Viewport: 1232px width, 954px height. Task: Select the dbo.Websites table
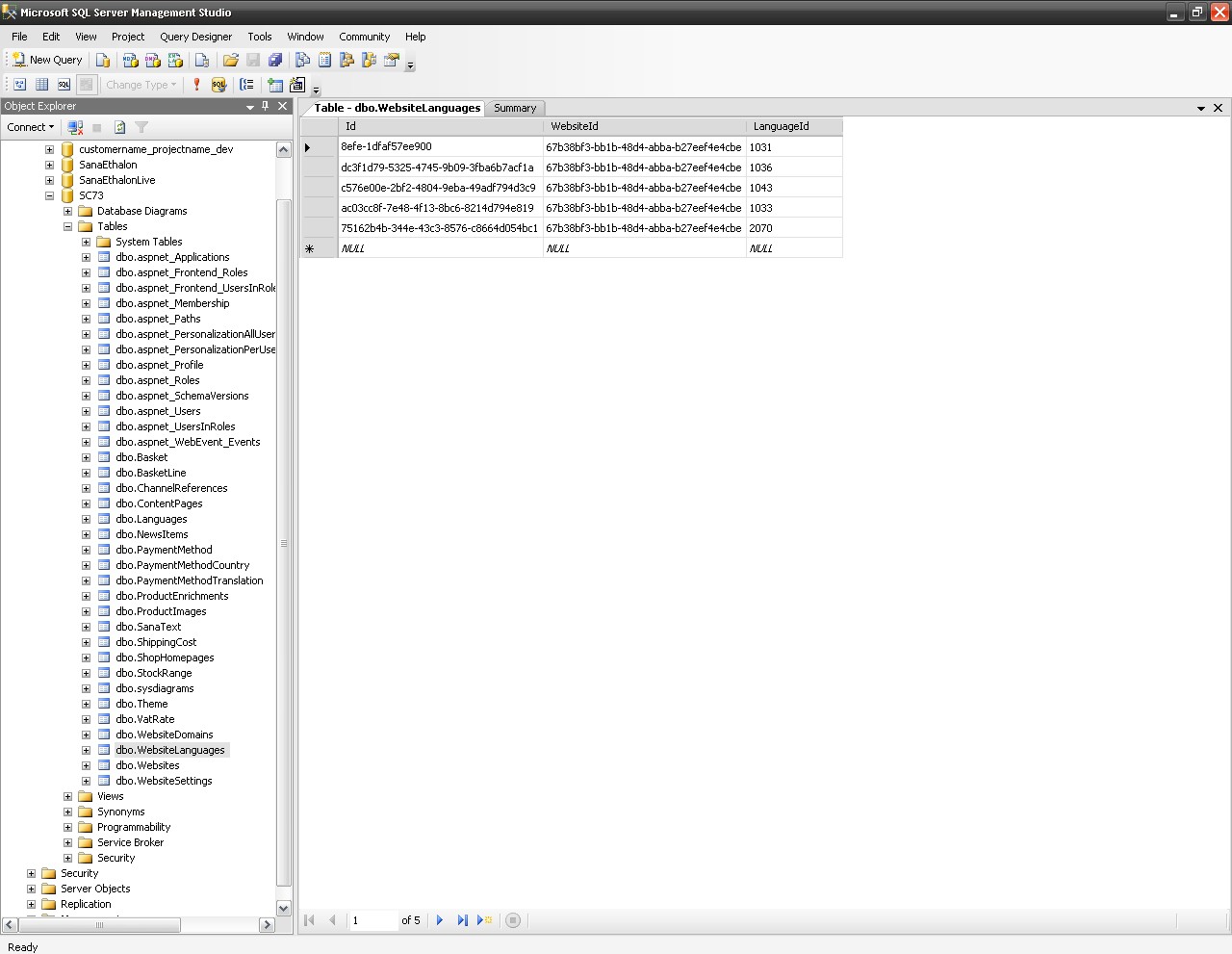click(x=147, y=765)
